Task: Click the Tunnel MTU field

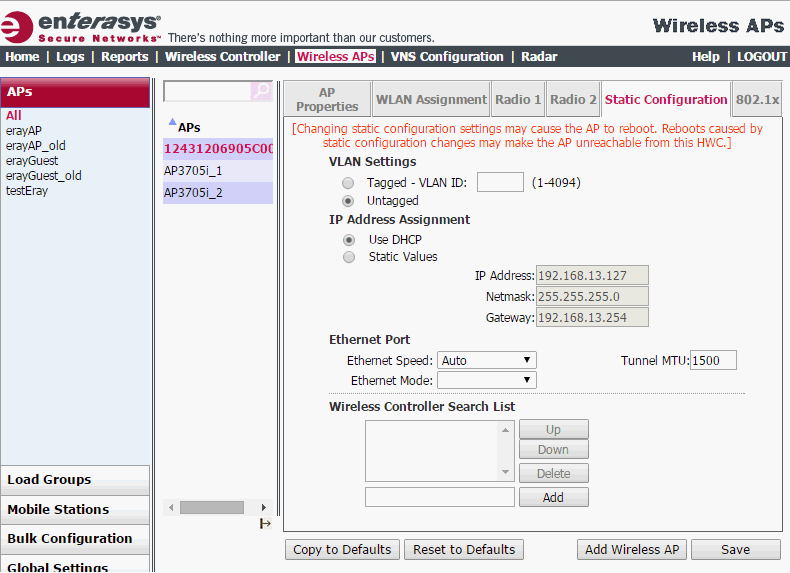Action: click(713, 360)
